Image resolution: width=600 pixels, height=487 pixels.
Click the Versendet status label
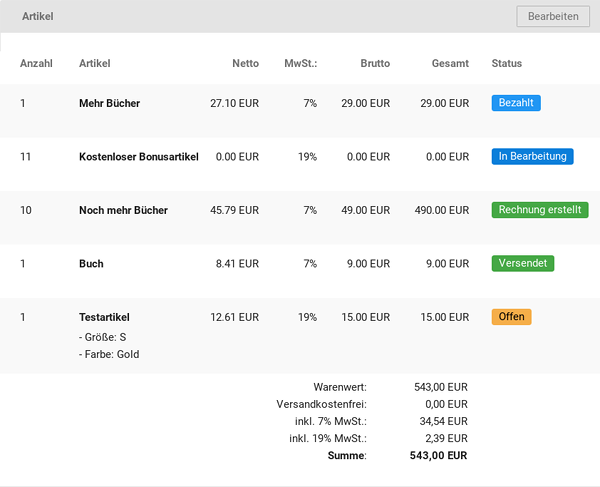point(523,263)
